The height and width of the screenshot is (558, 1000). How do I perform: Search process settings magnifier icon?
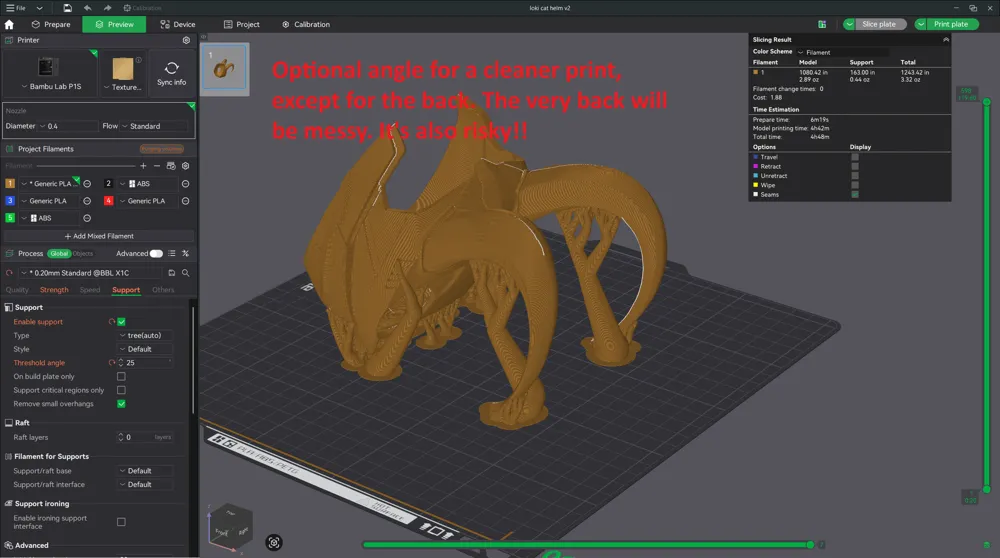tap(186, 273)
